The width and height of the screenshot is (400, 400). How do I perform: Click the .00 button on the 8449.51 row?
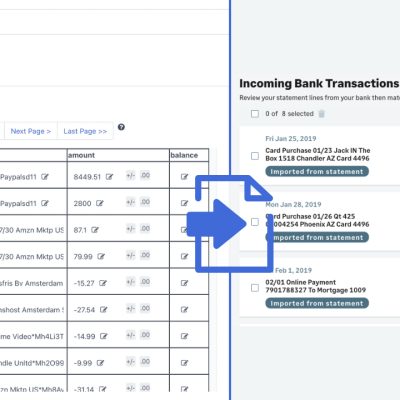145,175
